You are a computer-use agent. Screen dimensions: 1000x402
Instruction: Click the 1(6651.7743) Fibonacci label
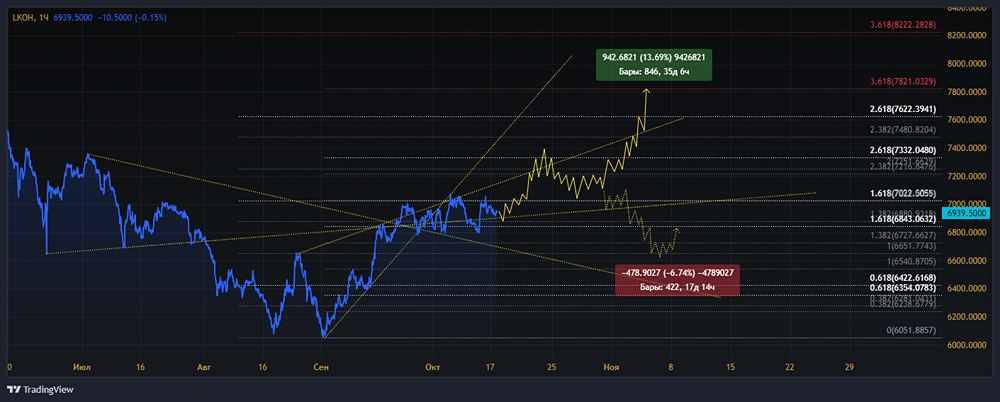(x=908, y=246)
